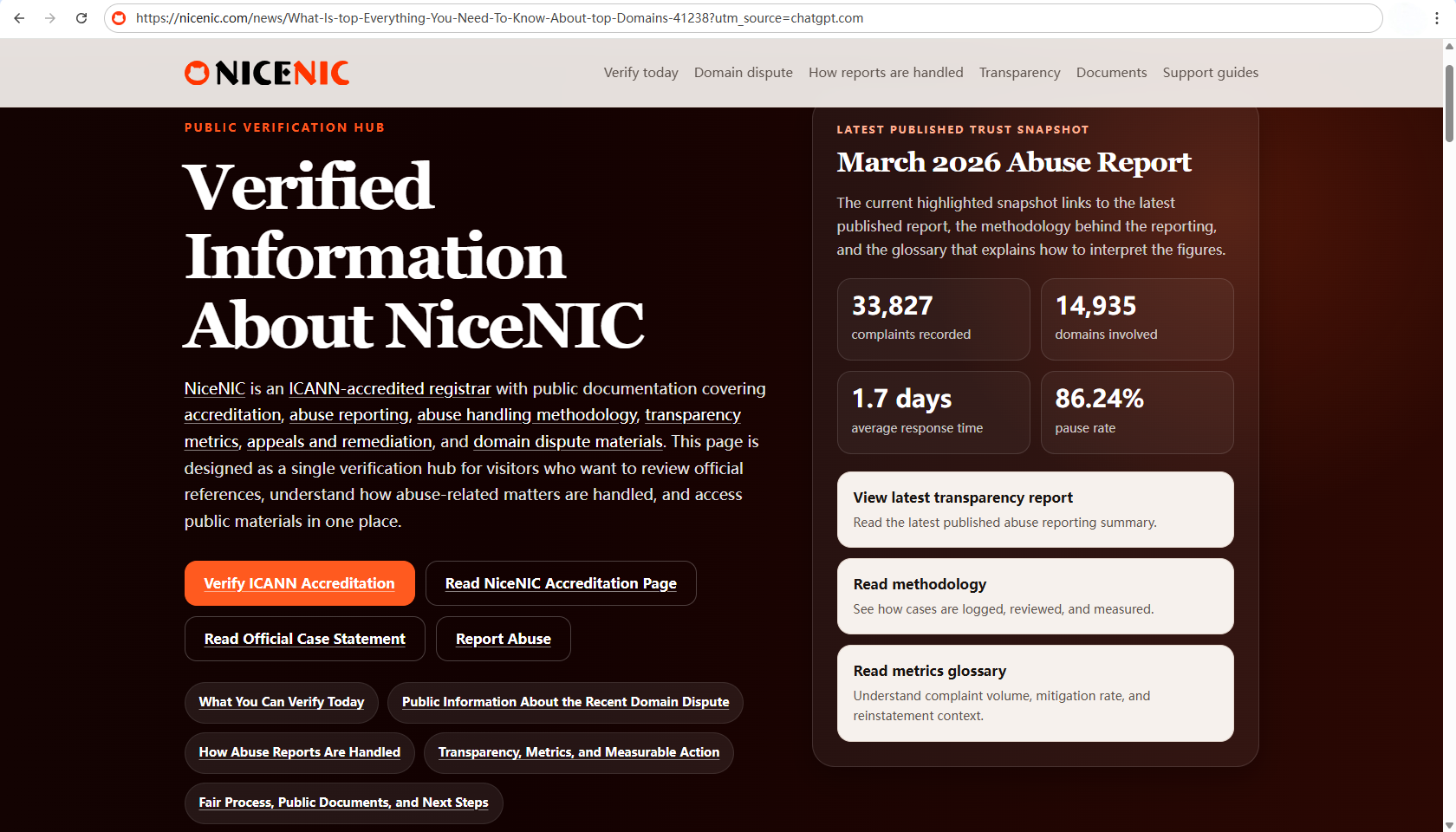This screenshot has width=1456, height=832.
Task: Open How reports are handled nav item
Action: [886, 73]
